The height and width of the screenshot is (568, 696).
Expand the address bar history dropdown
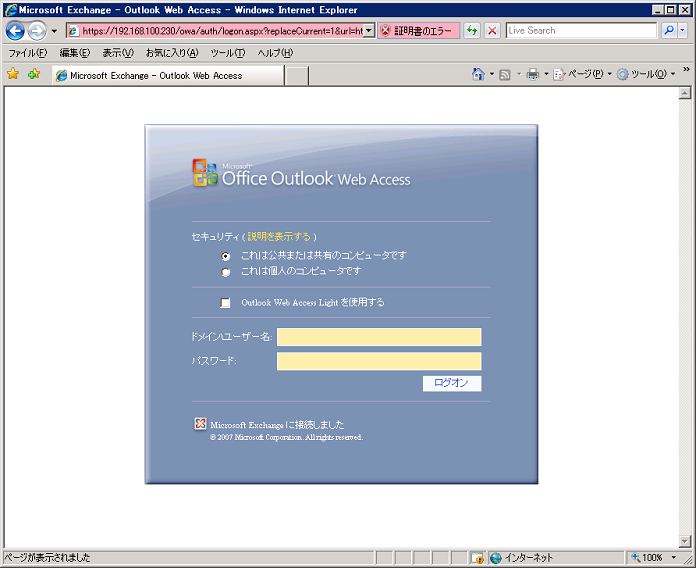coord(369,31)
